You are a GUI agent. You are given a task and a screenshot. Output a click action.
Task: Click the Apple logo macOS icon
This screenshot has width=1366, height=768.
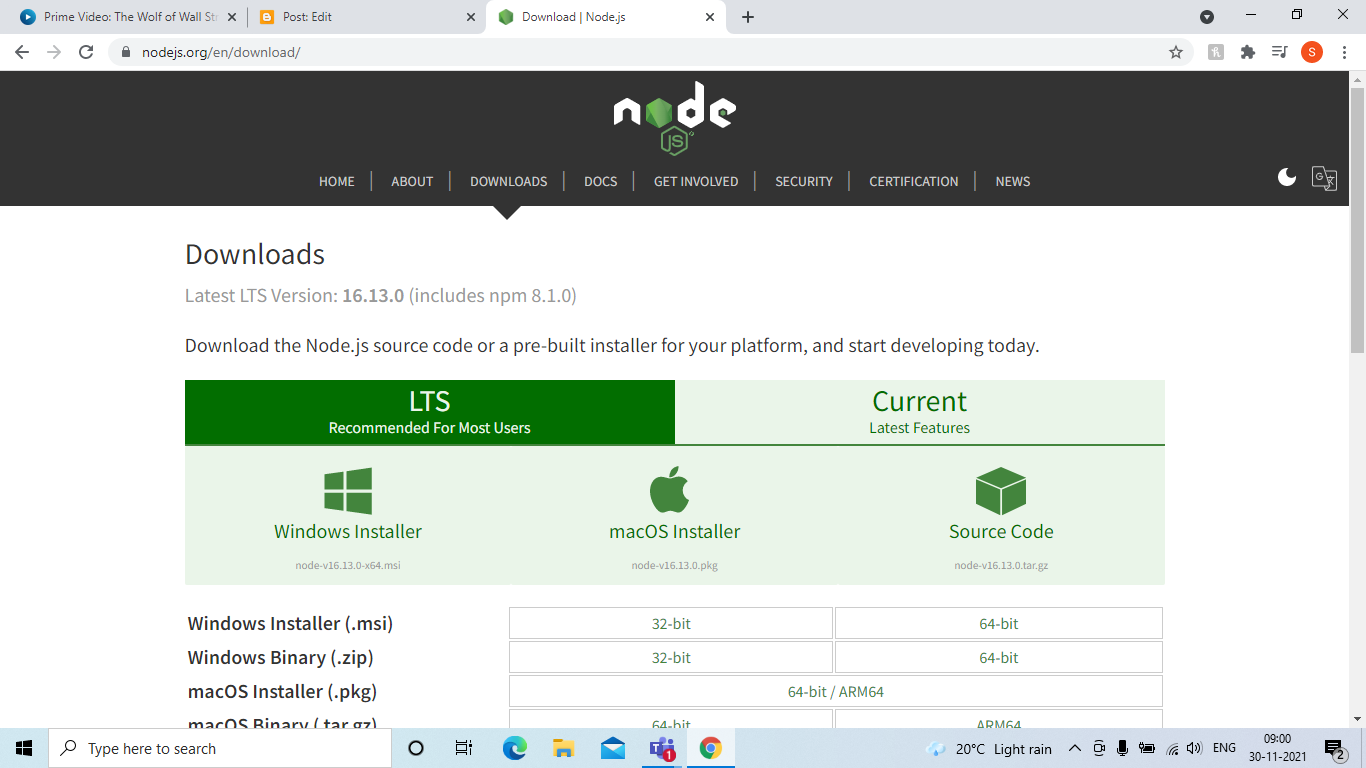(x=670, y=490)
